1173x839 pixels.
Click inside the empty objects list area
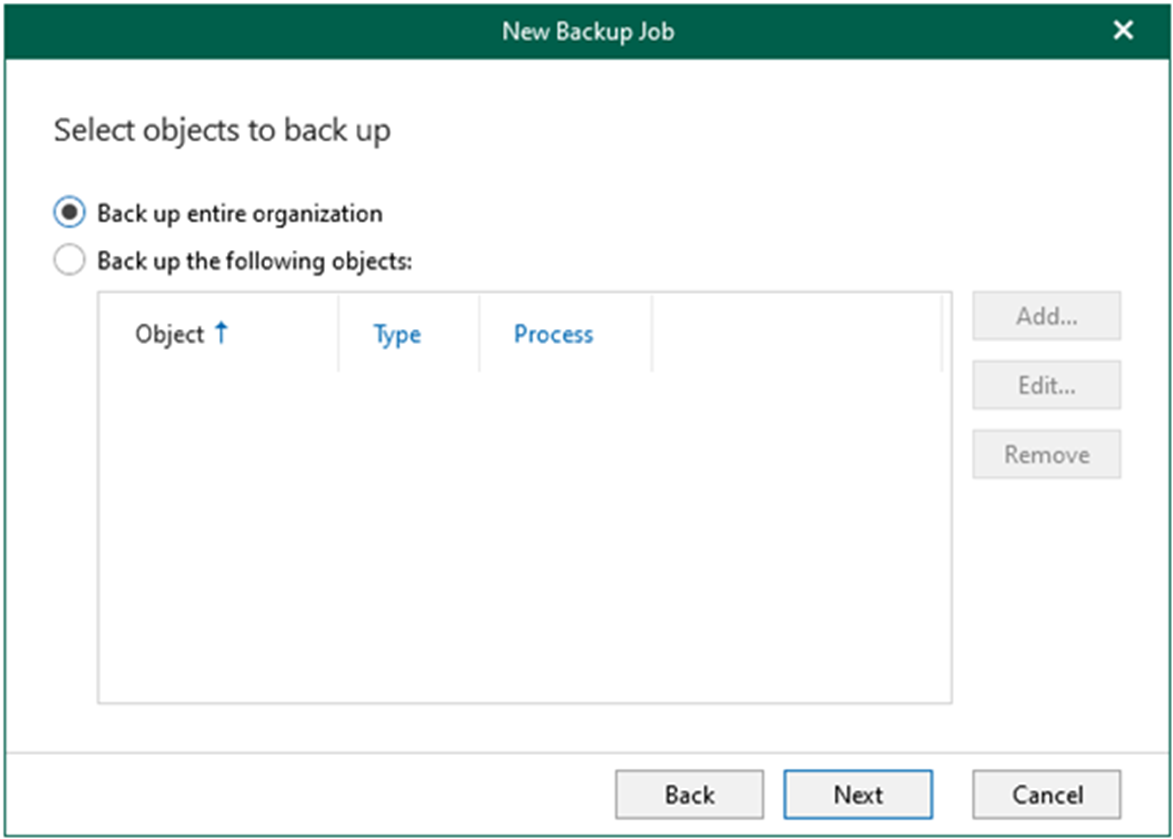(x=524, y=537)
